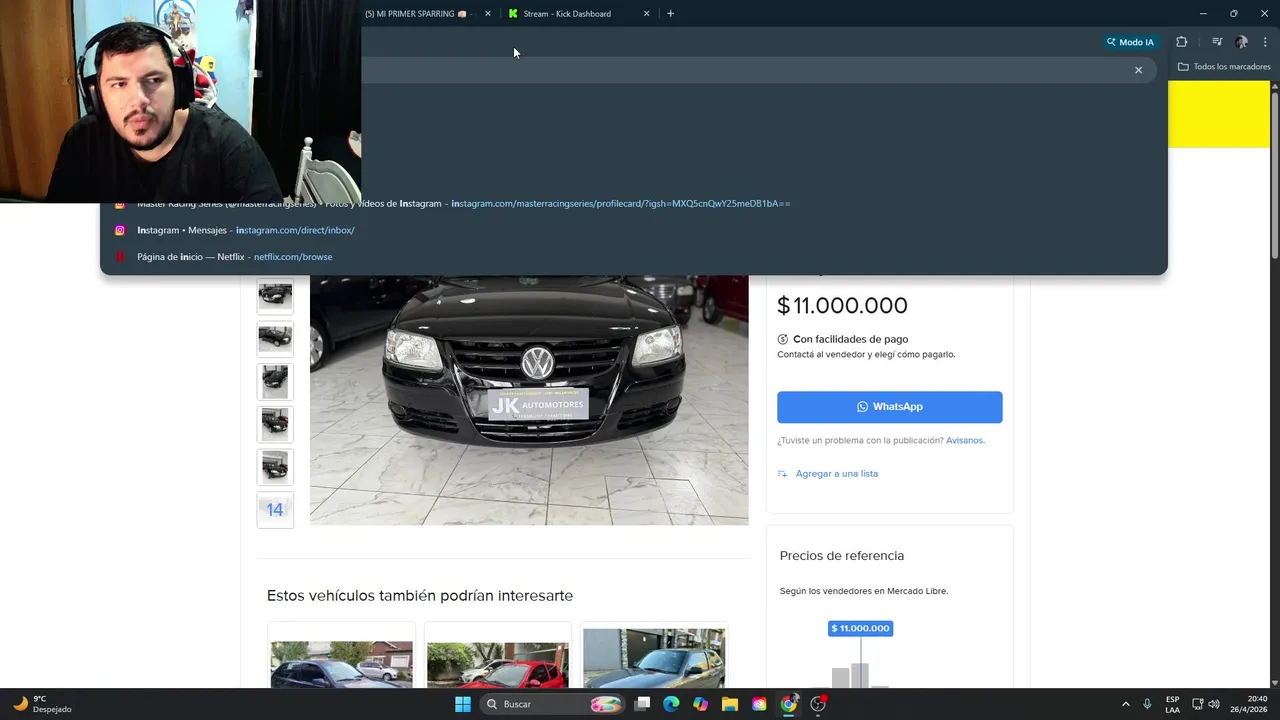Click Con facilidades de pago text

pyautogui.click(x=850, y=339)
